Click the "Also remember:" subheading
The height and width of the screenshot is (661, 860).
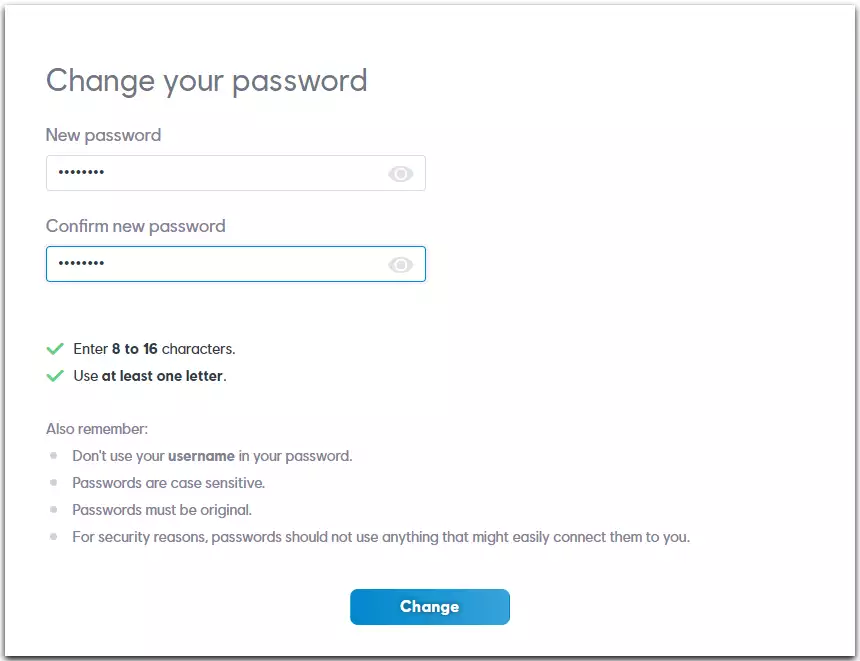click(97, 429)
